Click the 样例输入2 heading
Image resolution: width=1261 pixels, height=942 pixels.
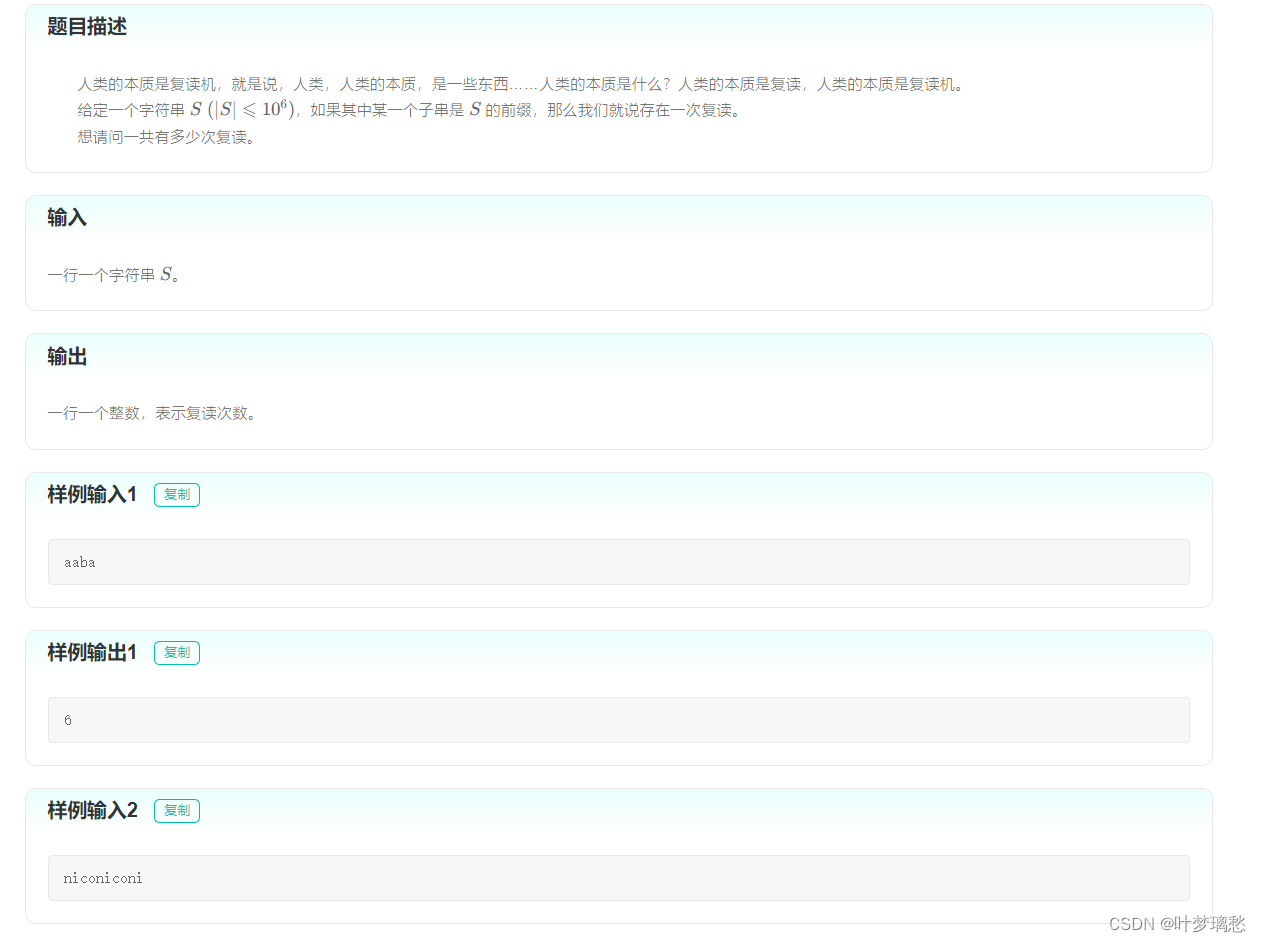pyautogui.click(x=92, y=810)
